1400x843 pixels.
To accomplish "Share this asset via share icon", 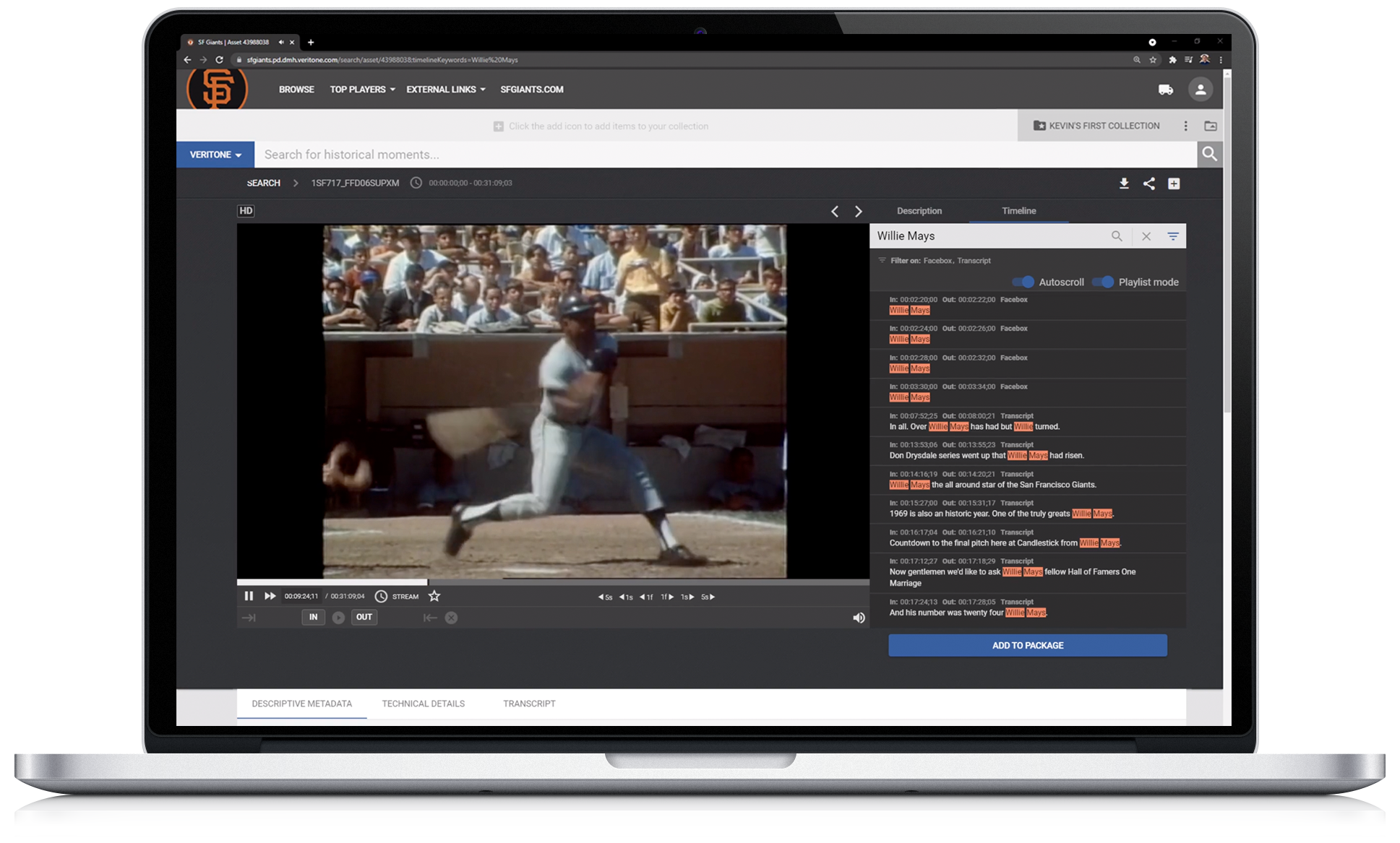I will click(x=1148, y=183).
